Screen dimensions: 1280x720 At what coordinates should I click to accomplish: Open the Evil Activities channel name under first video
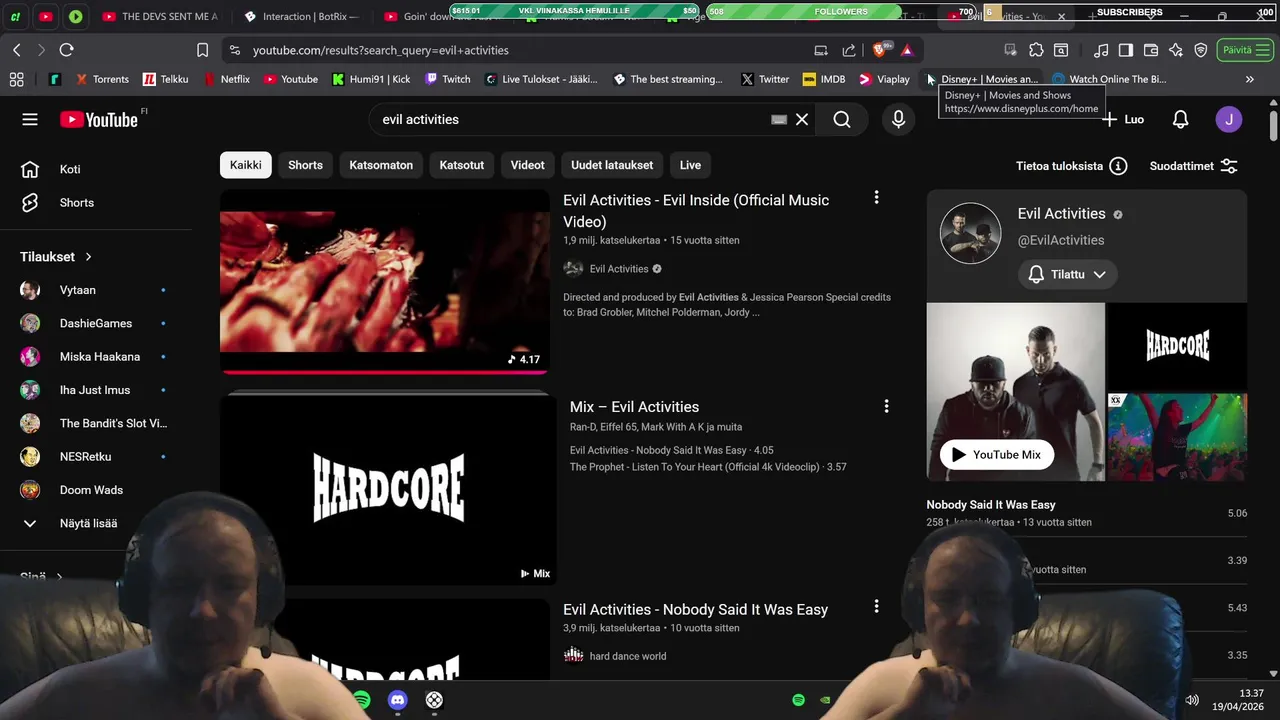[619, 268]
